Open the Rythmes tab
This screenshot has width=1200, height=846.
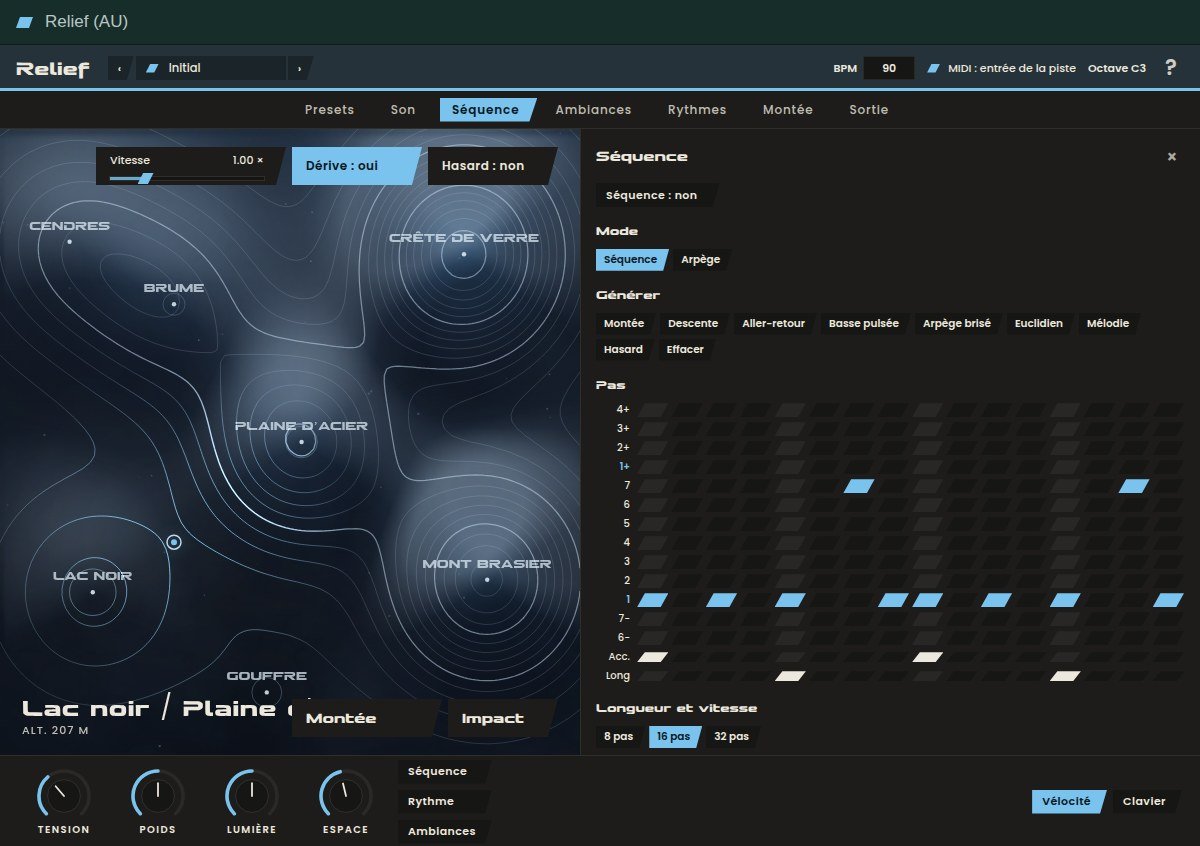coord(697,110)
